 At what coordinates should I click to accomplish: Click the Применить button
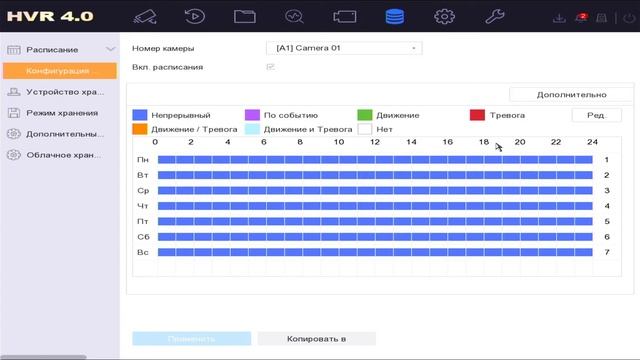tap(191, 339)
